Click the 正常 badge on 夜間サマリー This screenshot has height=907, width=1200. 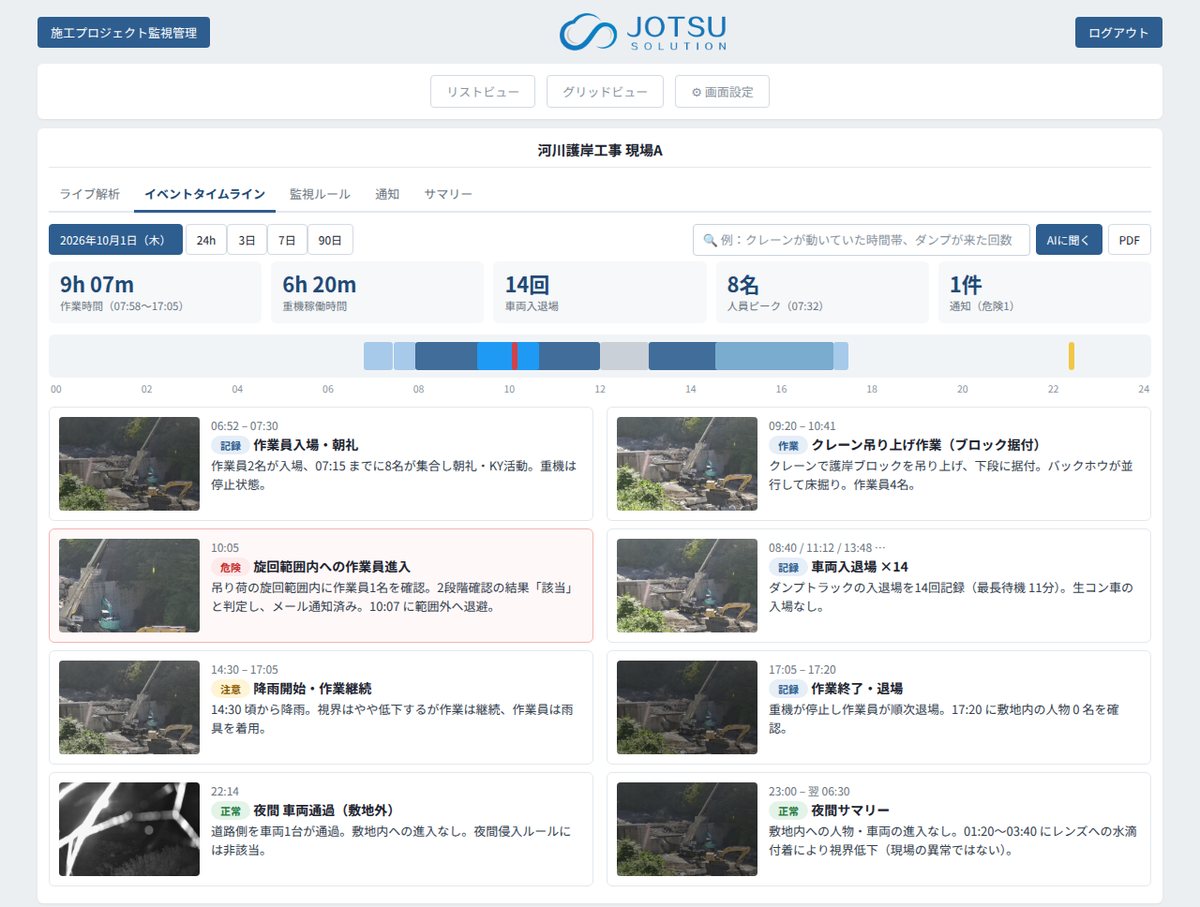(x=788, y=810)
